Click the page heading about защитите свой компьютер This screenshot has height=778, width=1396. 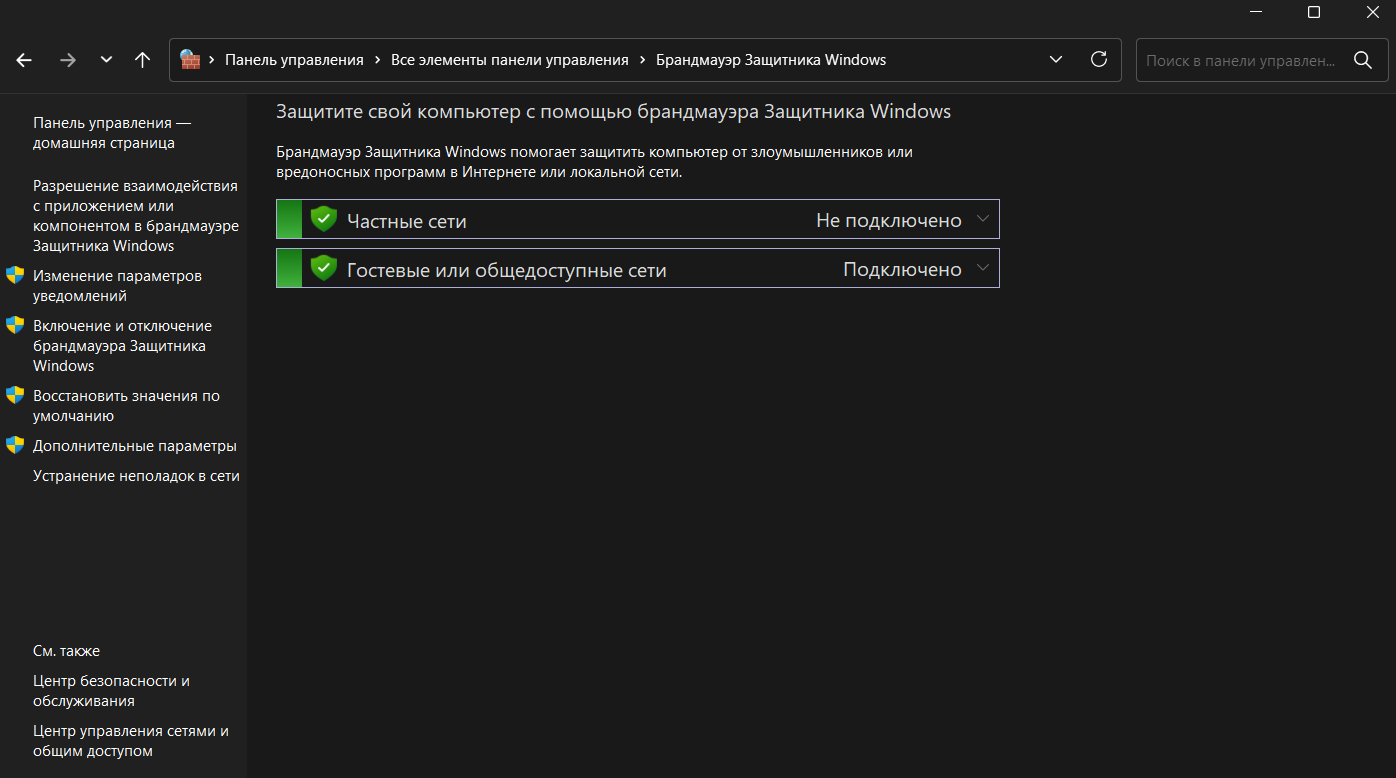click(614, 112)
